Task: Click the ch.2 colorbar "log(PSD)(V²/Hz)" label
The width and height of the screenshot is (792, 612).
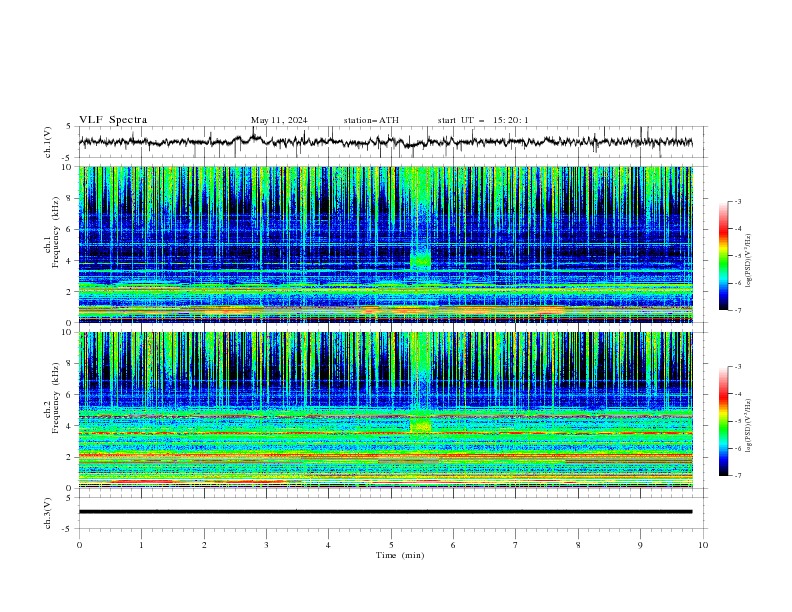Action: (x=749, y=426)
